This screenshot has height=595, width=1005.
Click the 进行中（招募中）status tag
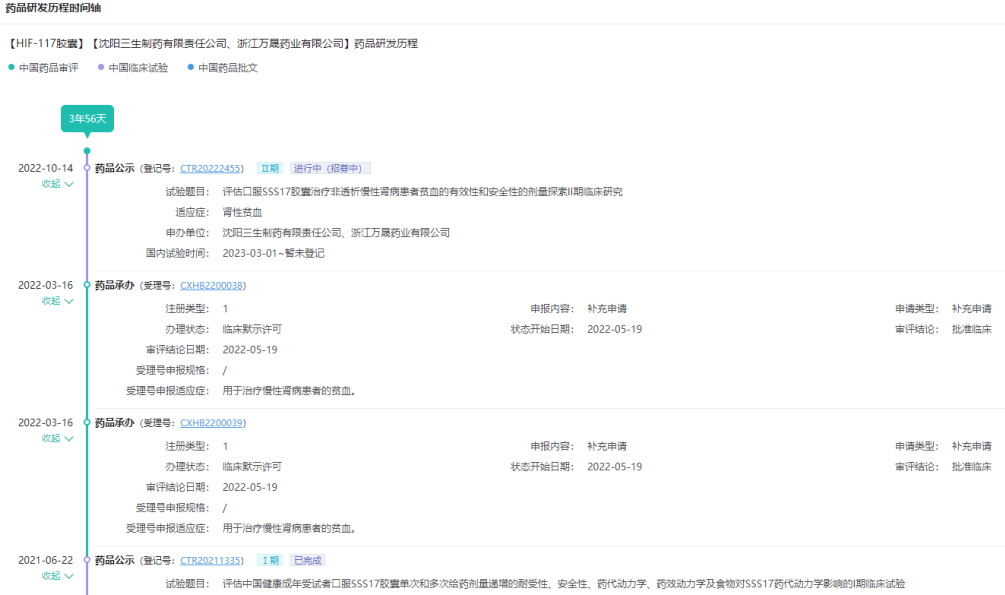[330, 168]
